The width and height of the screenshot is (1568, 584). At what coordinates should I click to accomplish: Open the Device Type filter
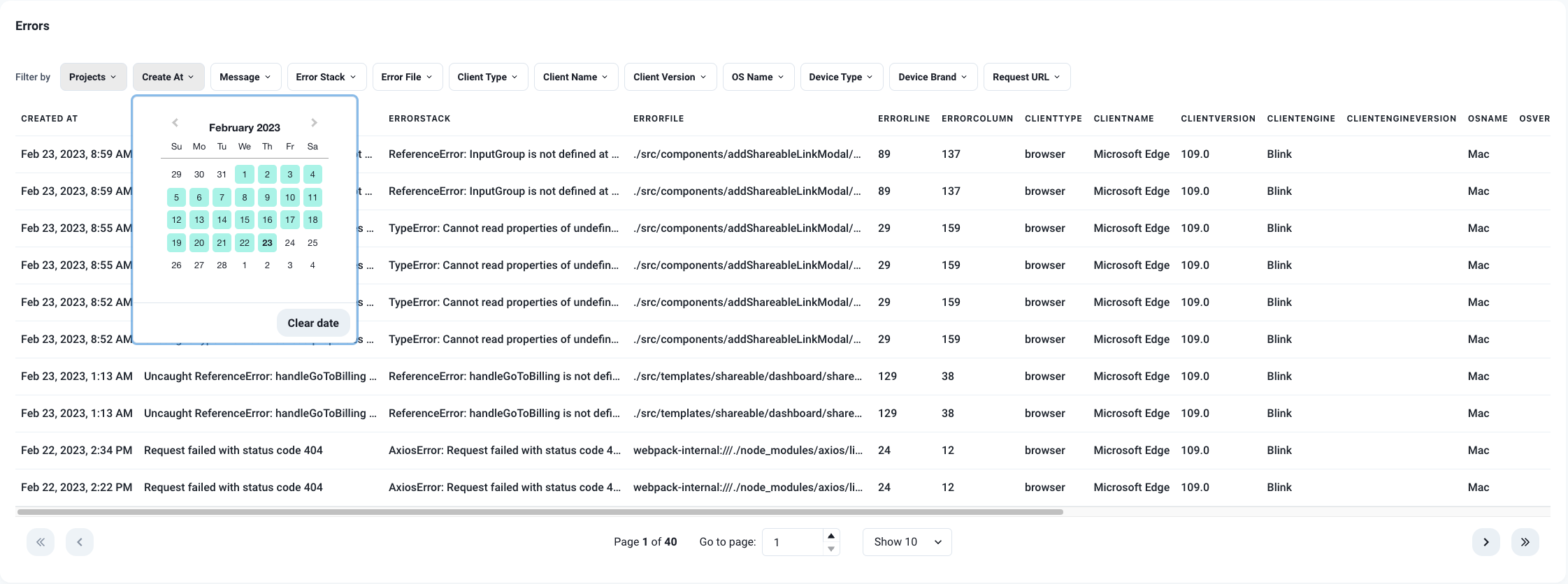point(842,77)
